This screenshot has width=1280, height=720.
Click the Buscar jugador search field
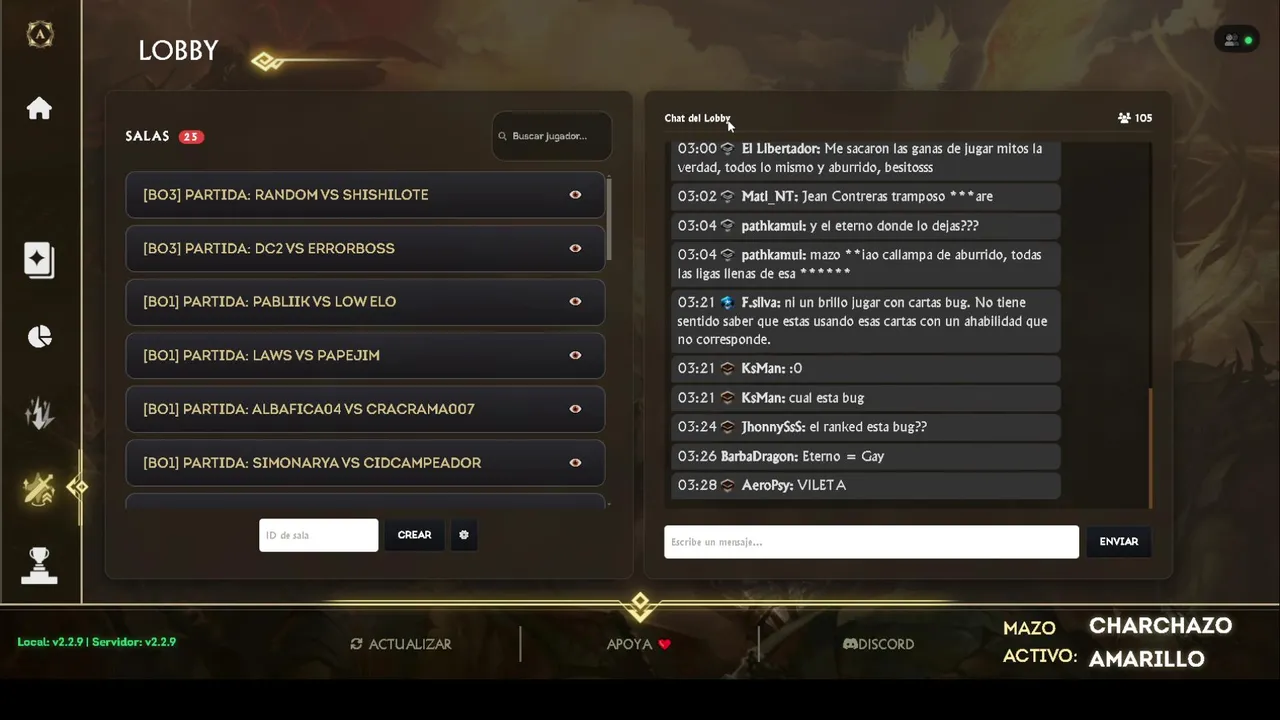pyautogui.click(x=552, y=136)
